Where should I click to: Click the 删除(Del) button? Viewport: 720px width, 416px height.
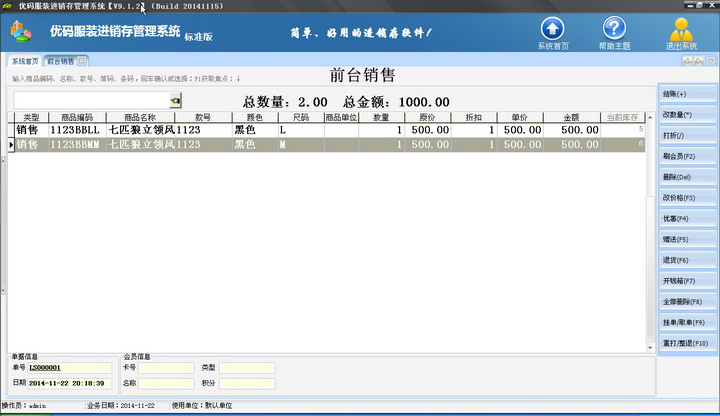(687, 177)
